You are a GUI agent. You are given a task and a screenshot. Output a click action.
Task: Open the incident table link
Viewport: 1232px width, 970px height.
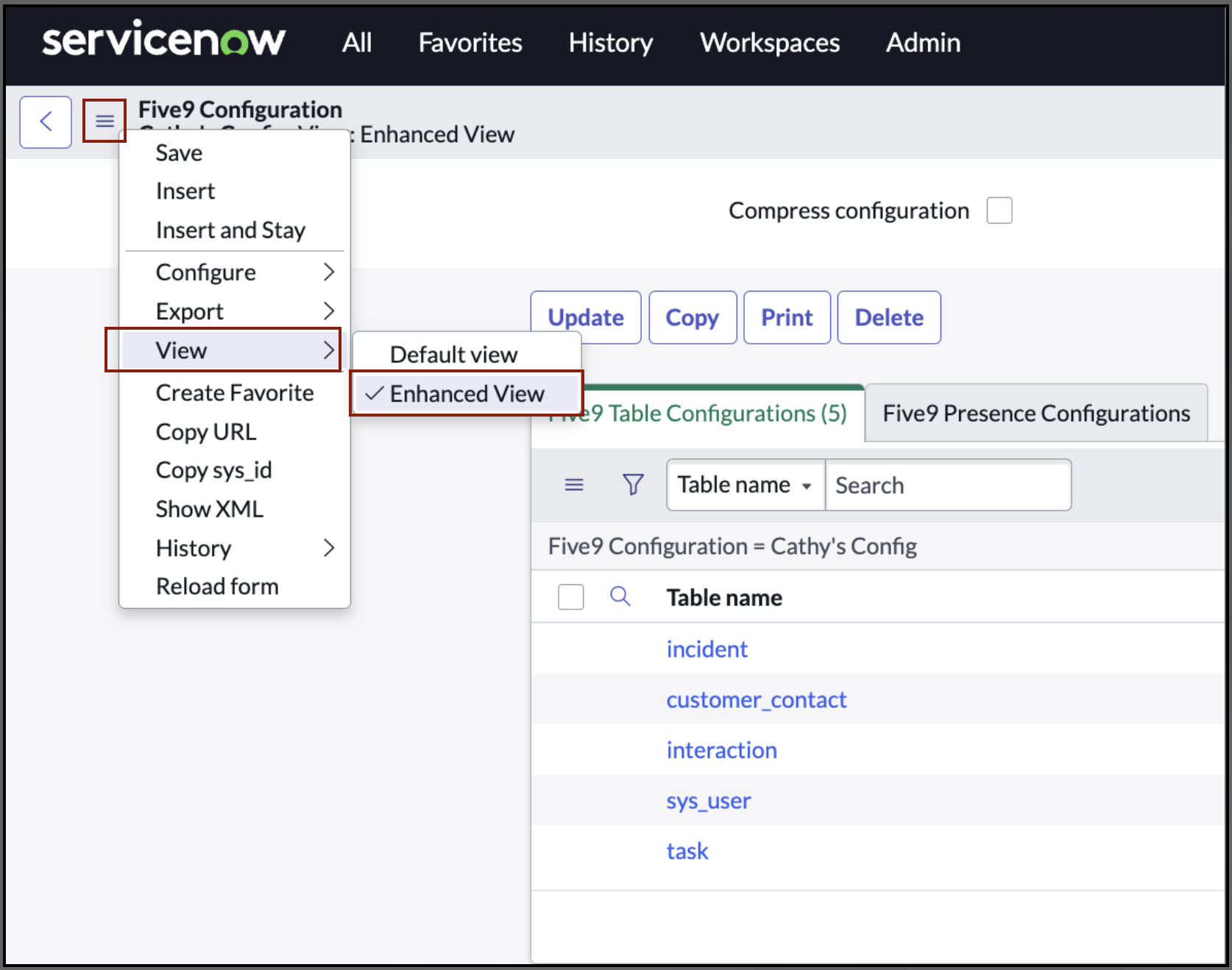tap(707, 649)
